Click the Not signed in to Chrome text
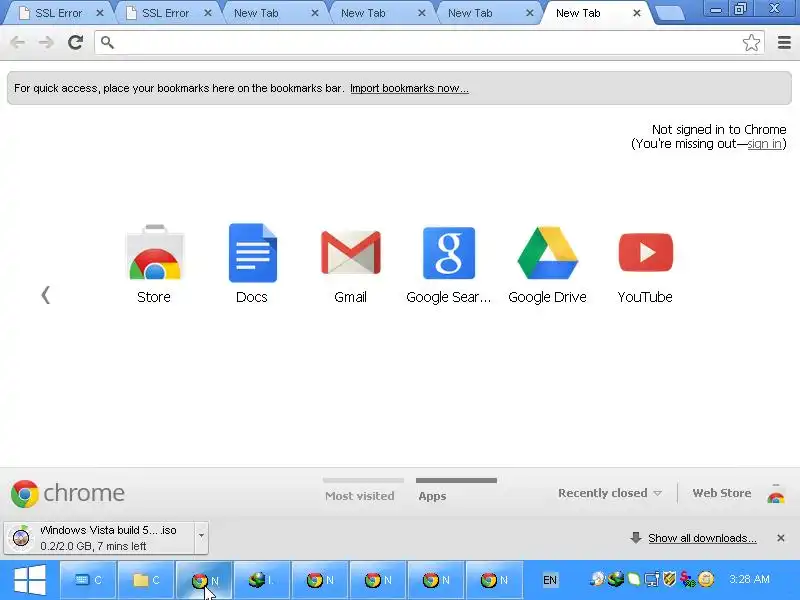 (719, 130)
